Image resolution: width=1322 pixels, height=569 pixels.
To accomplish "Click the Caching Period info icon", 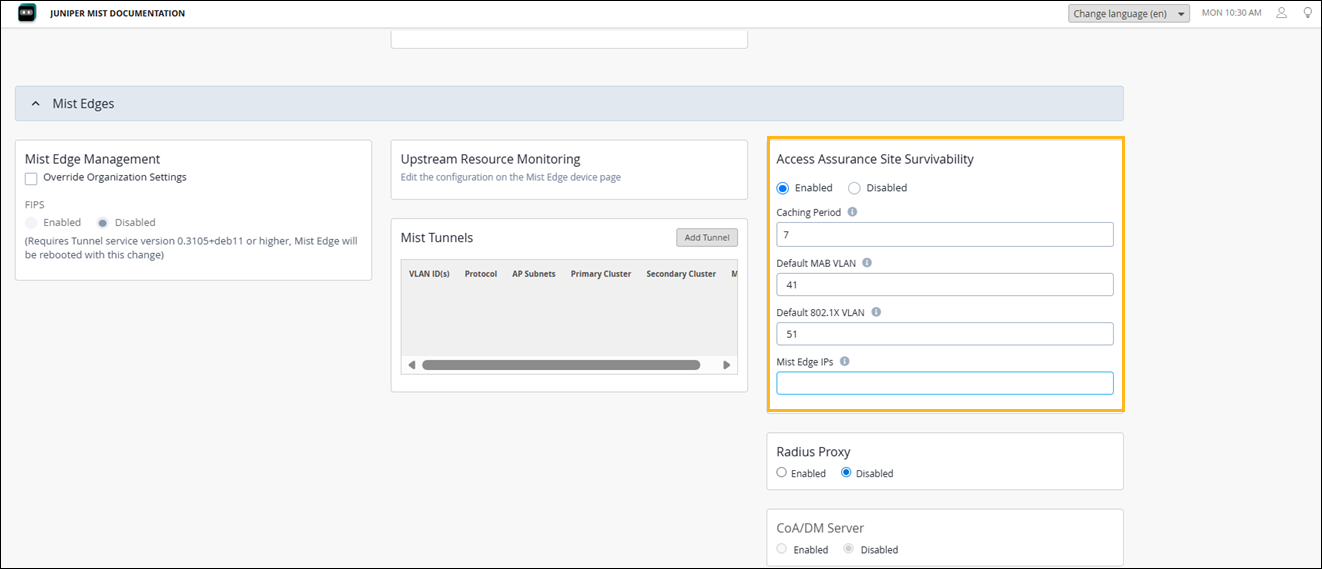I will [852, 212].
